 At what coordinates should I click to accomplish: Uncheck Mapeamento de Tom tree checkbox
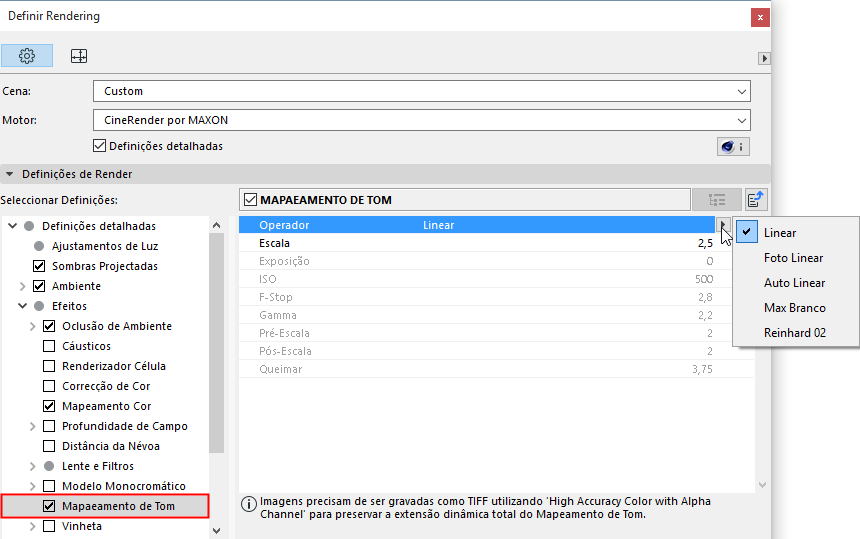click(x=49, y=506)
